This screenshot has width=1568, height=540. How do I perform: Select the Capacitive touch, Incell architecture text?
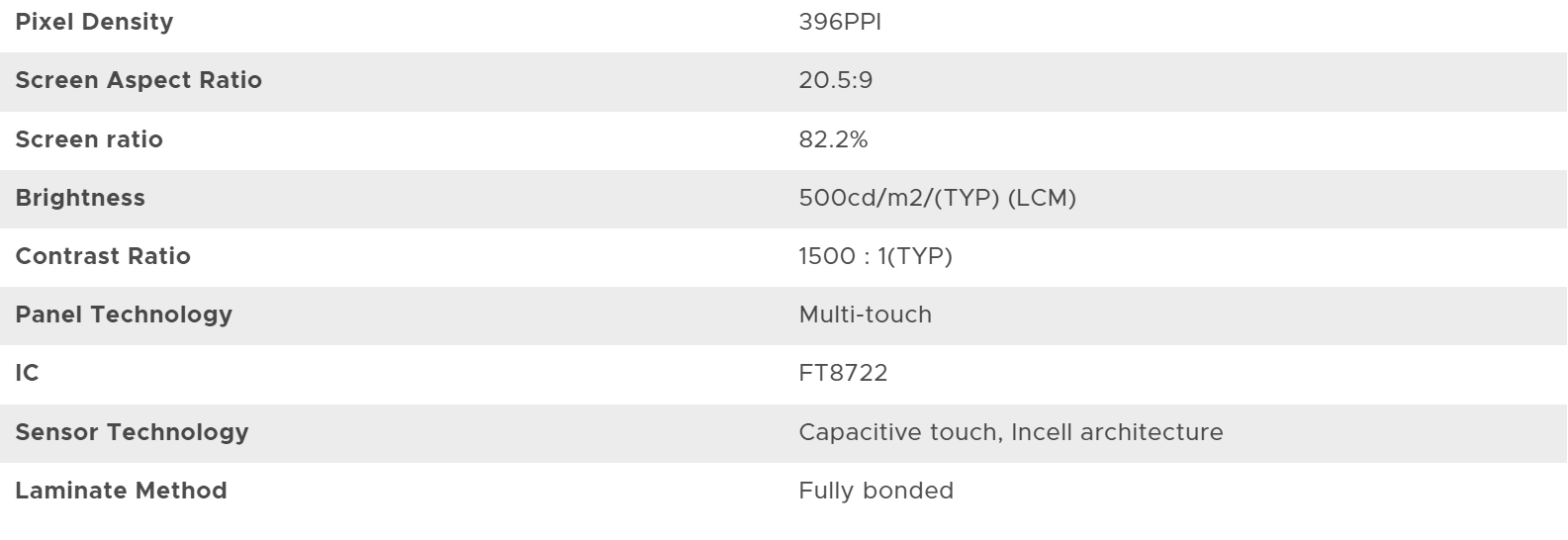[1011, 432]
